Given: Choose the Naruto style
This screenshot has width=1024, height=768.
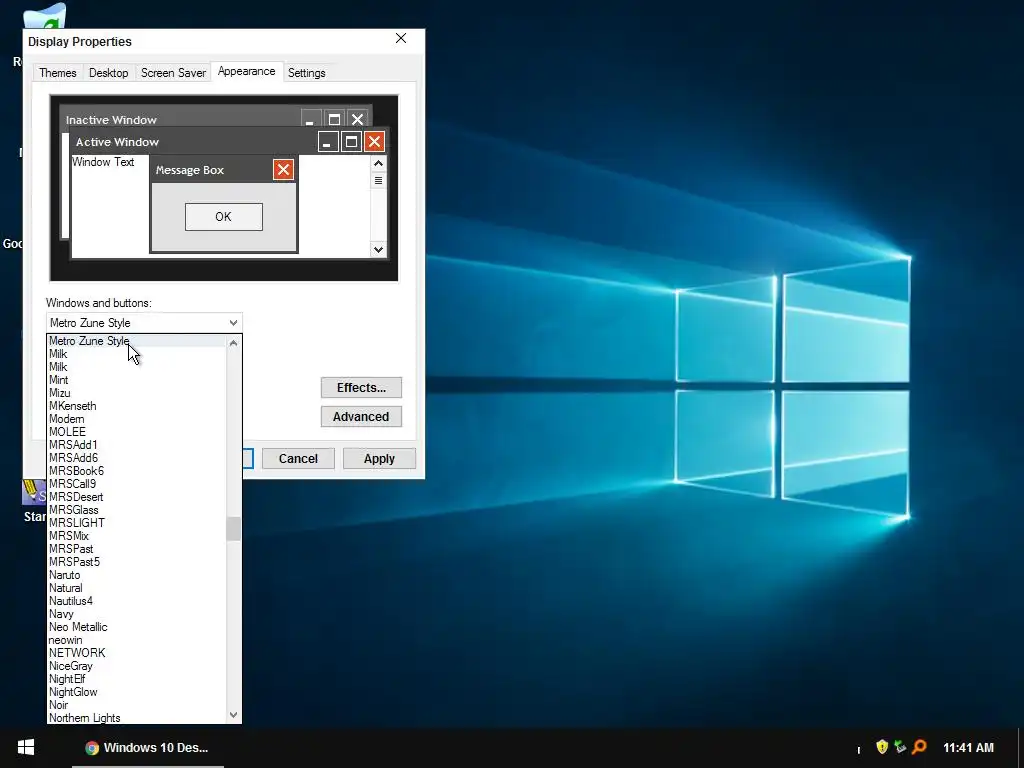Looking at the screenshot, I should pyautogui.click(x=136, y=575).
